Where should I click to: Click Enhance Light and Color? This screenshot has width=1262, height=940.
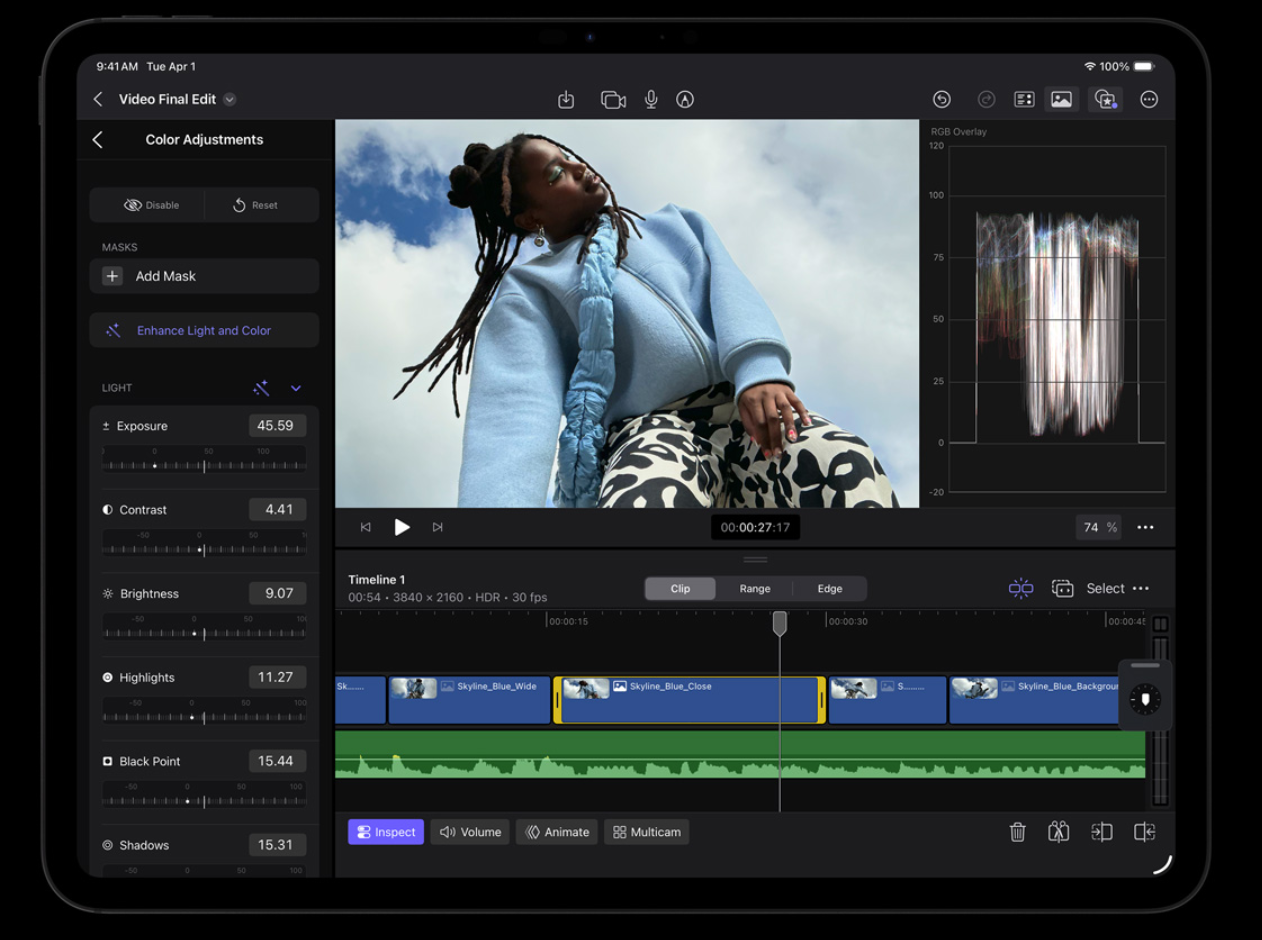[x=204, y=330]
